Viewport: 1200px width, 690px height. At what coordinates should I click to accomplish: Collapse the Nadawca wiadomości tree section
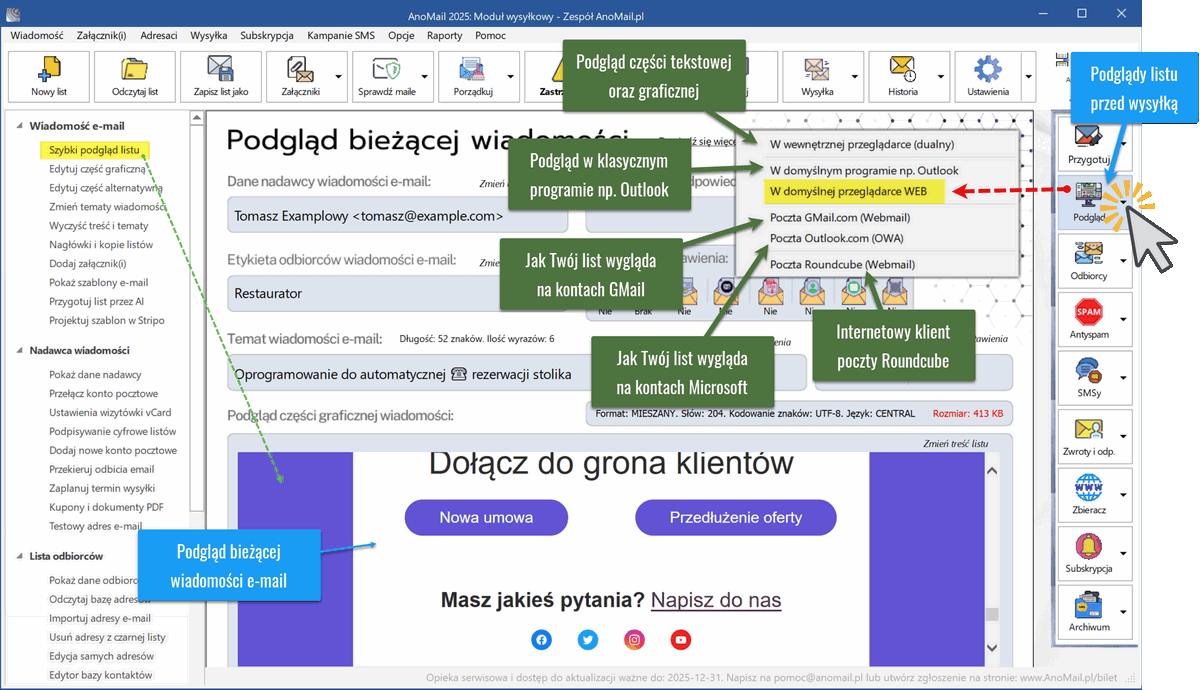19,351
